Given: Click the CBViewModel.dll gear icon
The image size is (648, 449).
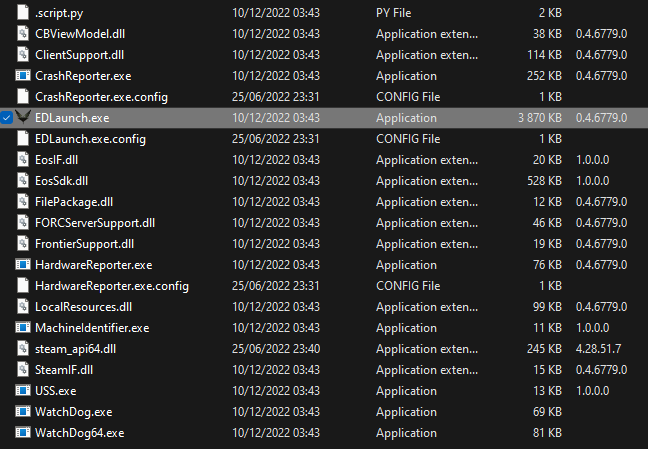Looking at the screenshot, I should click(23, 33).
